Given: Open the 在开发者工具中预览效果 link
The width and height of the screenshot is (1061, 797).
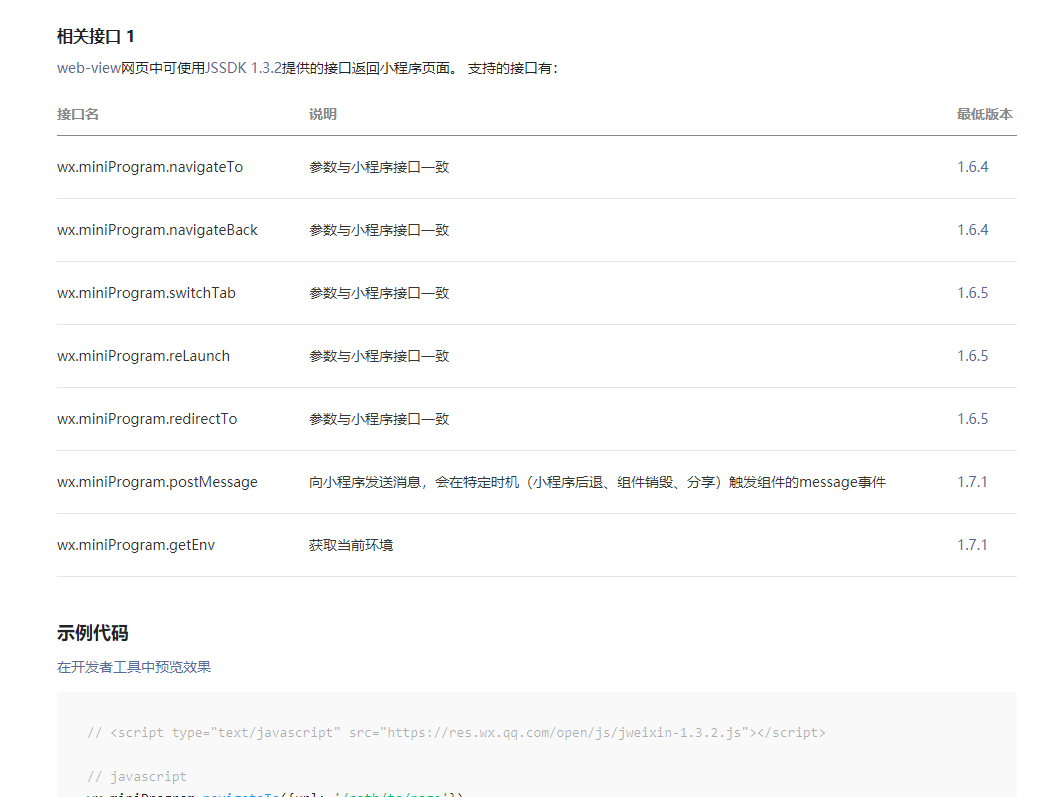Looking at the screenshot, I should coord(134,667).
